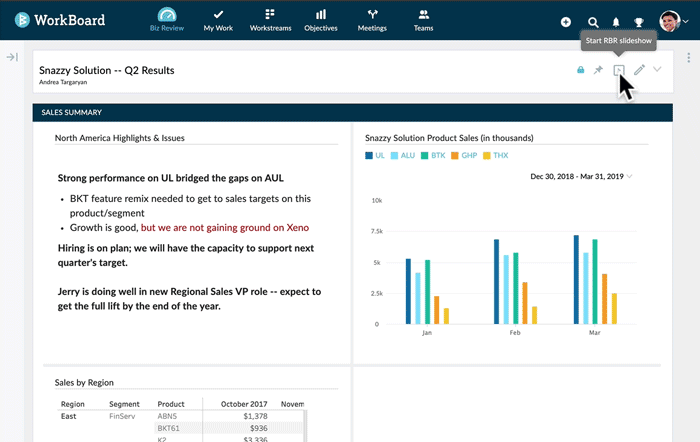
Task: Click the Sales by Region heading
Action: tap(84, 383)
